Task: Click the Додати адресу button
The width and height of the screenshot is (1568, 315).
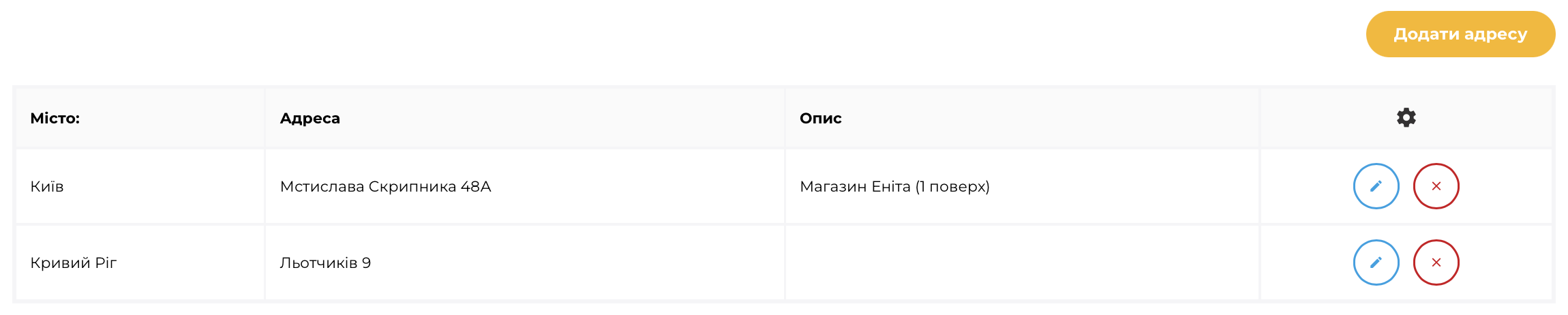Action: [1460, 34]
